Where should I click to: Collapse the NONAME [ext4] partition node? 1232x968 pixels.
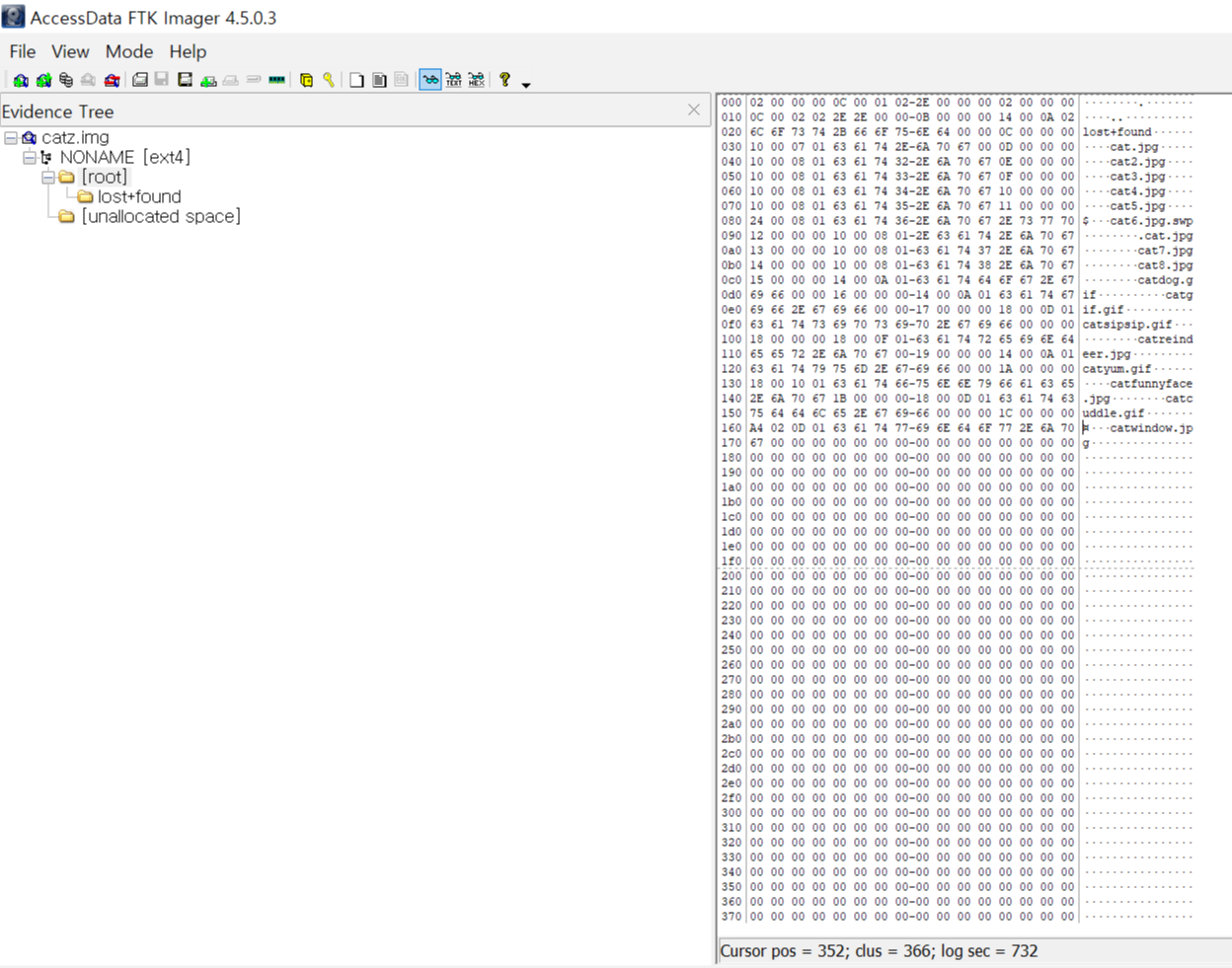(x=29, y=157)
